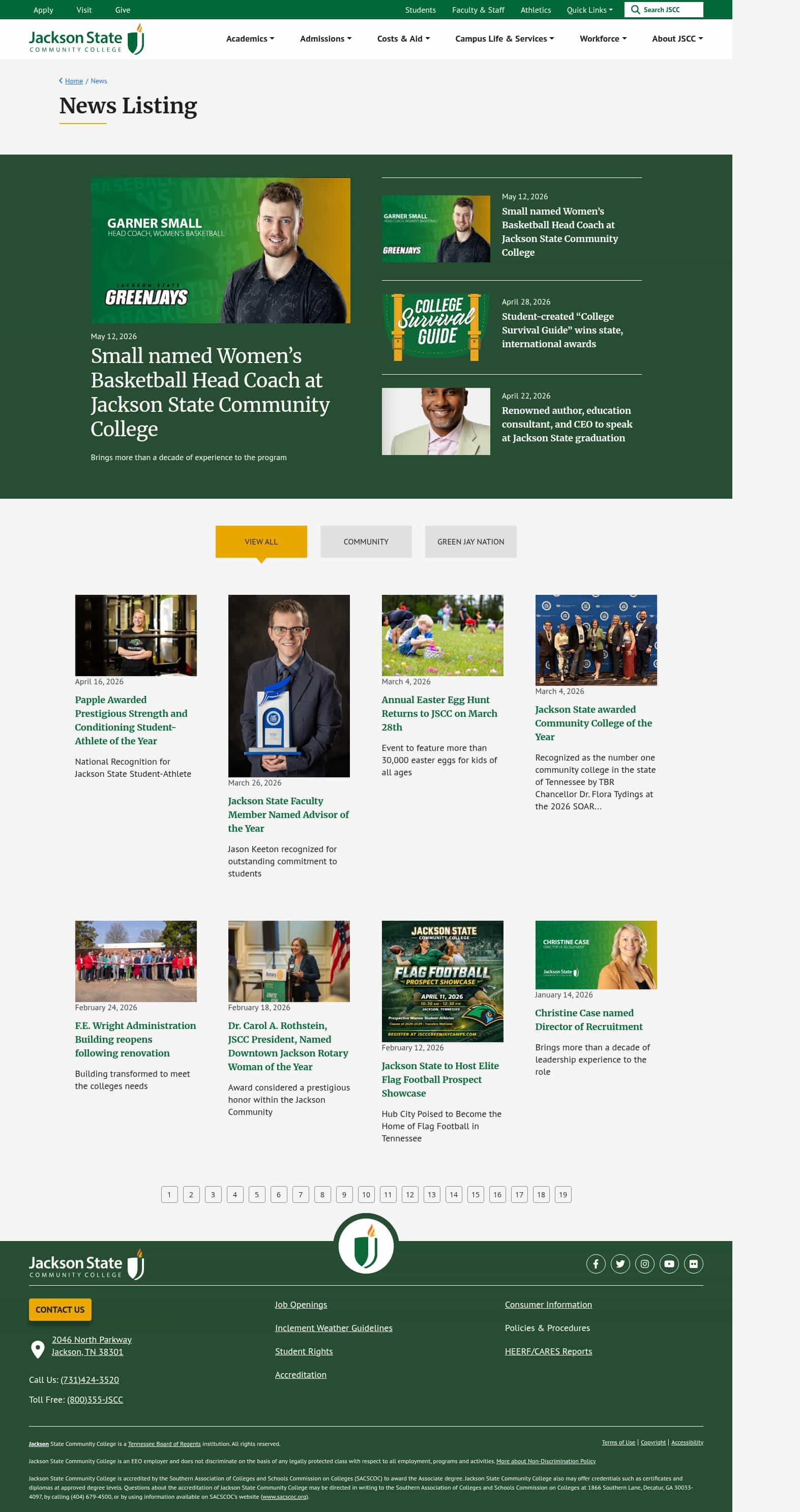
Task: Click the search magnifier icon
Action: [x=635, y=10]
